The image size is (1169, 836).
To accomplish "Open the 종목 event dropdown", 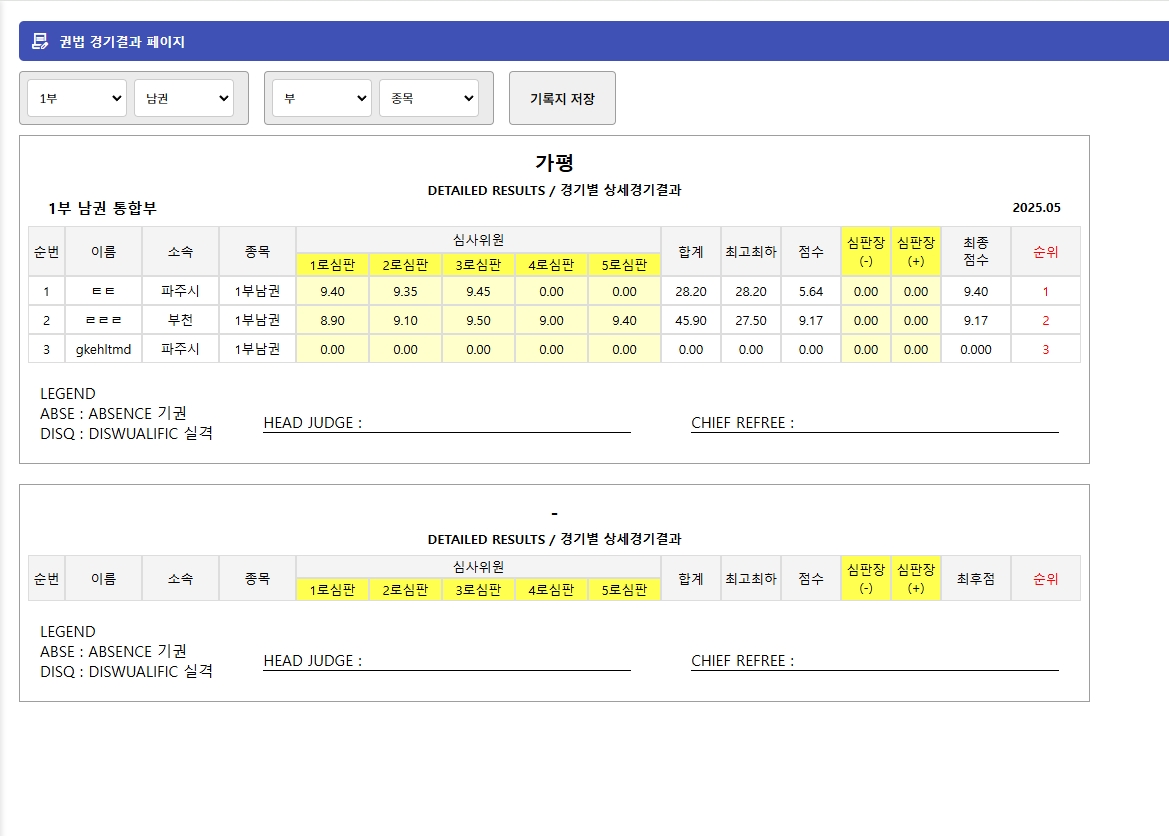I will click(429, 98).
